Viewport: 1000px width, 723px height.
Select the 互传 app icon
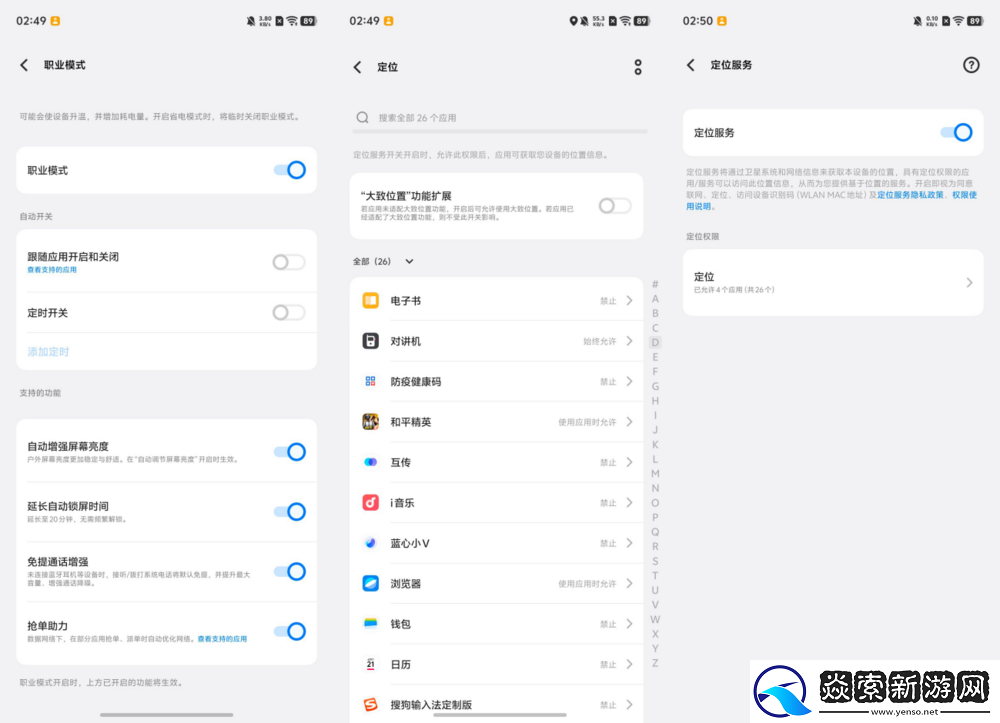click(370, 462)
